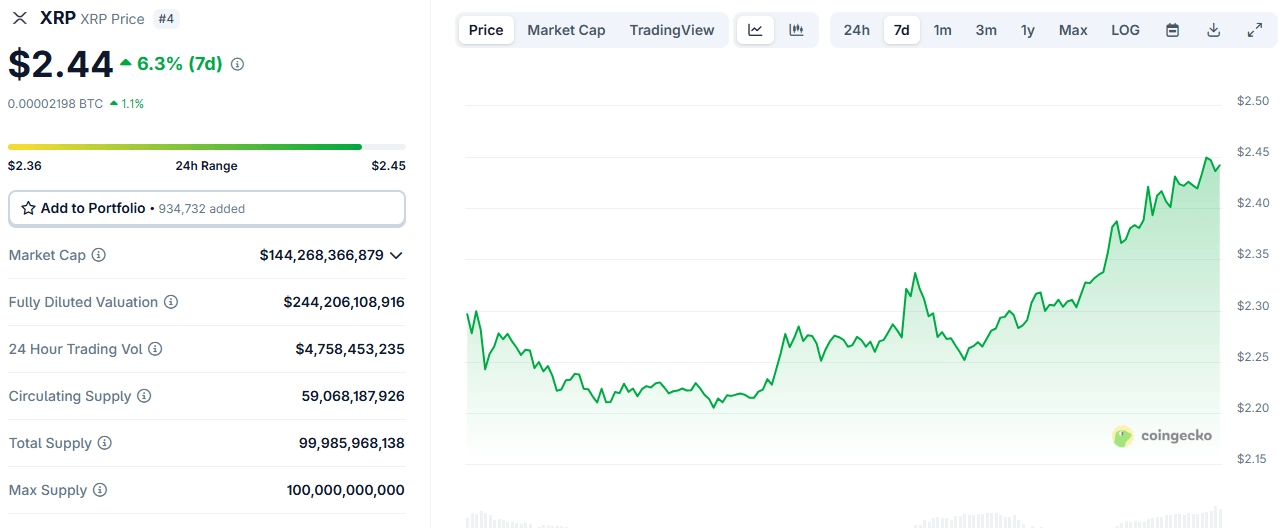The width and height of the screenshot is (1282, 528).
Task: Click the CoinGecko gecko logo on chart
Action: click(x=1123, y=436)
